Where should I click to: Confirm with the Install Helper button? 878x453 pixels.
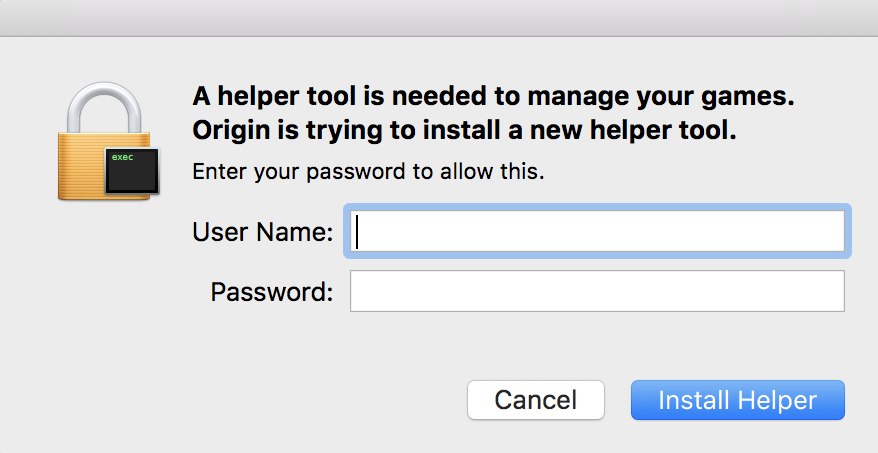pos(737,400)
